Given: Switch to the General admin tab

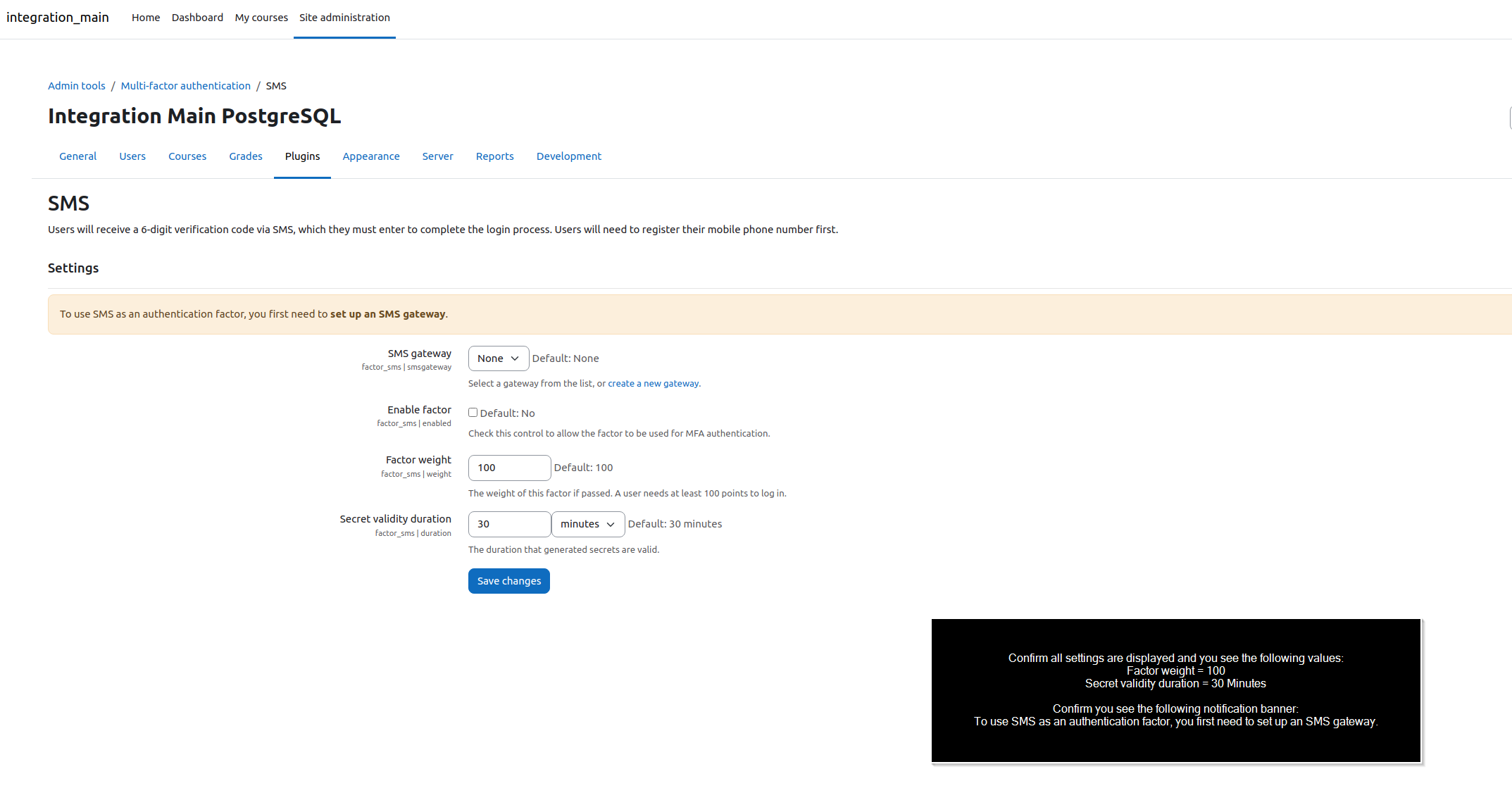Looking at the screenshot, I should (77, 156).
